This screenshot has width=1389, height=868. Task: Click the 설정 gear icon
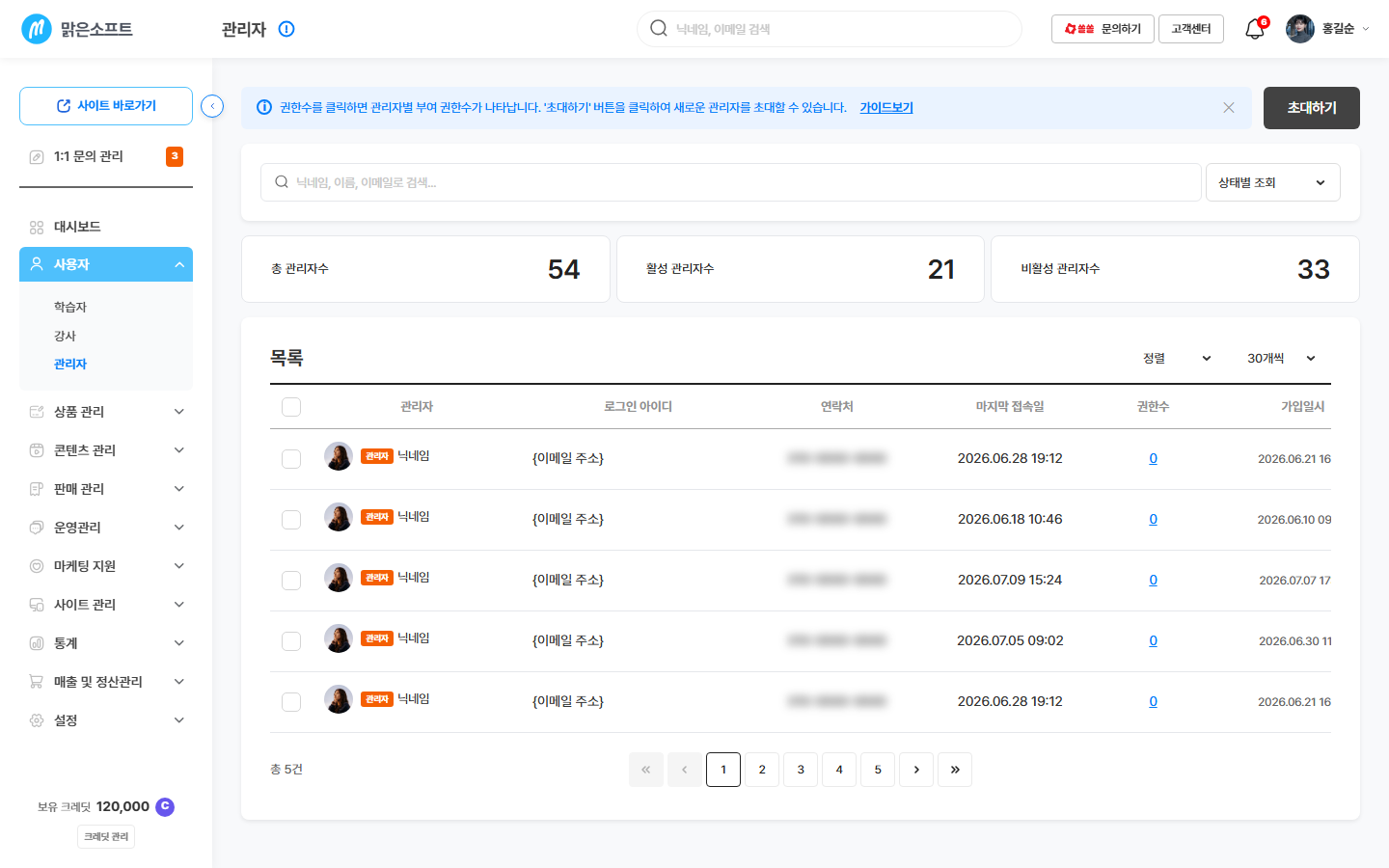click(x=37, y=720)
